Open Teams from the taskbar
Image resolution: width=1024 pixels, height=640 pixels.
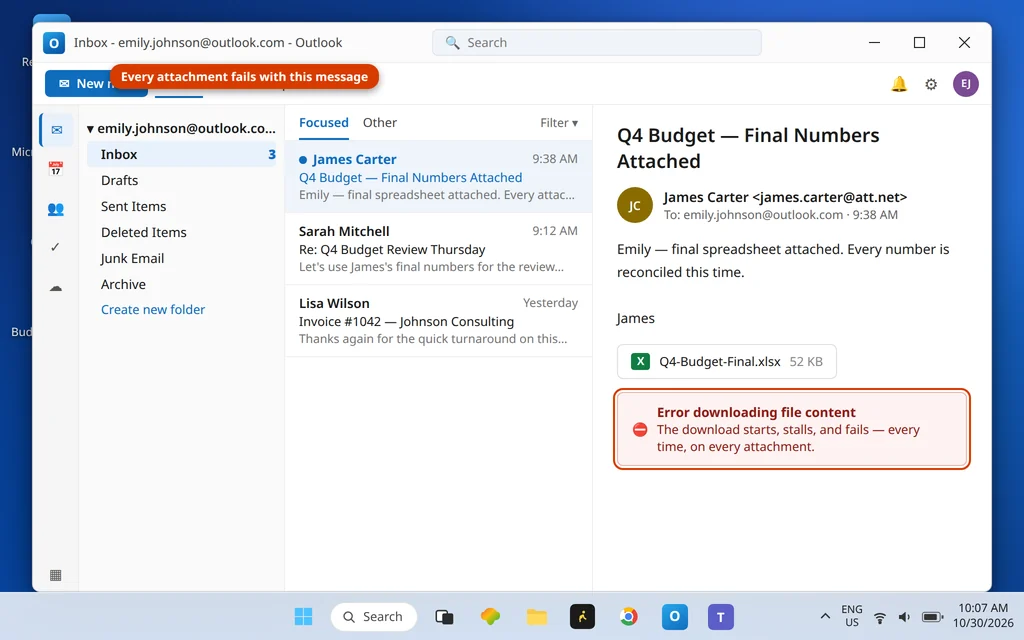[x=720, y=616]
